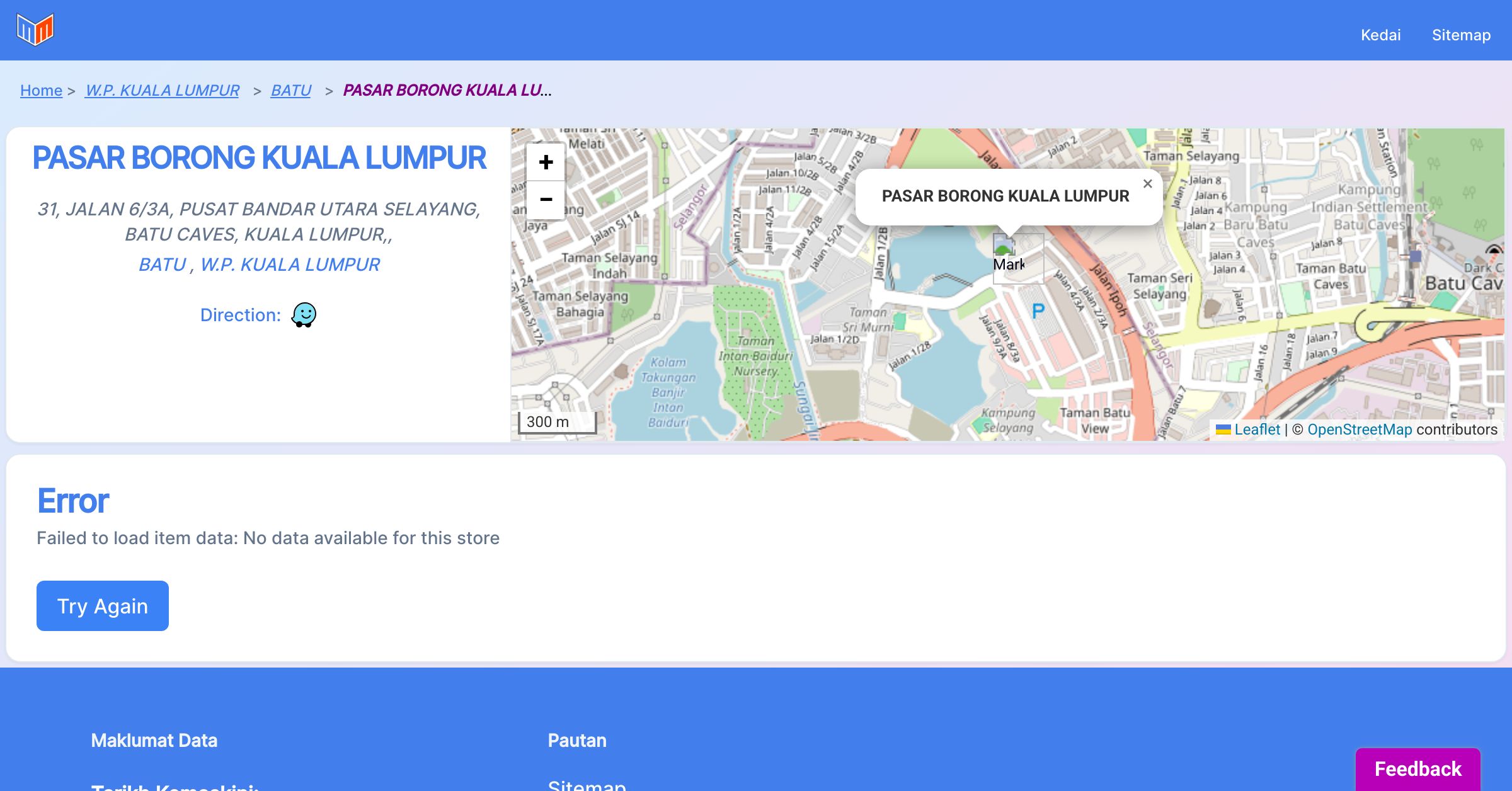
Task: Click the parking P icon on map
Action: (x=1038, y=310)
